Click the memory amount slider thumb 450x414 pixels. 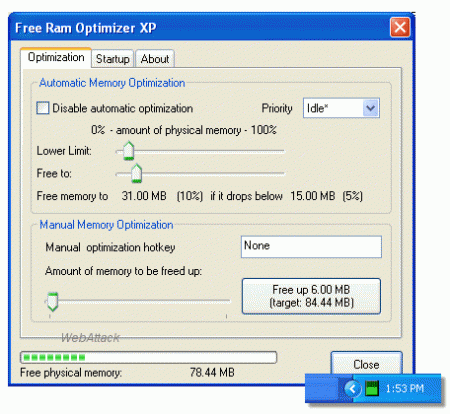[52, 302]
